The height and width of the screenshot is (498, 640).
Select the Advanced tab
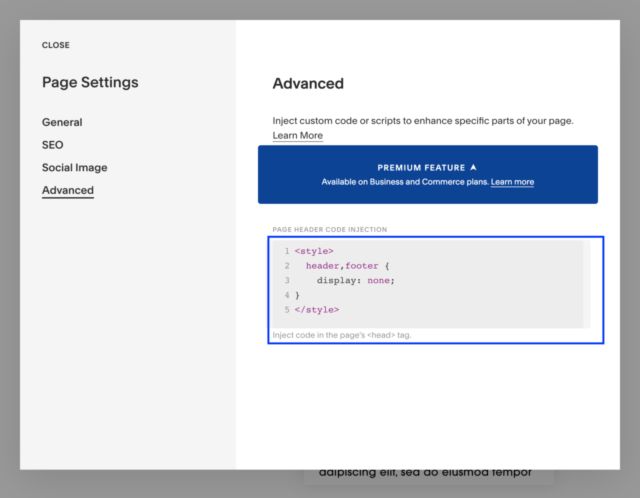coord(68,190)
